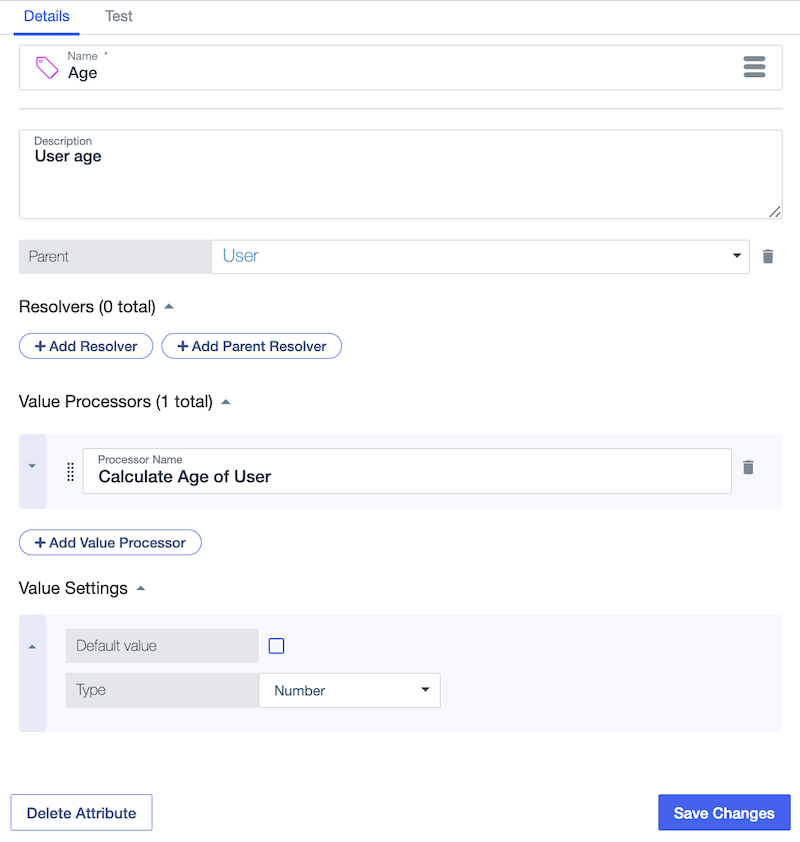Remove Calculate Age of User via its trash icon
Image resolution: width=800 pixels, height=842 pixels.
click(748, 467)
